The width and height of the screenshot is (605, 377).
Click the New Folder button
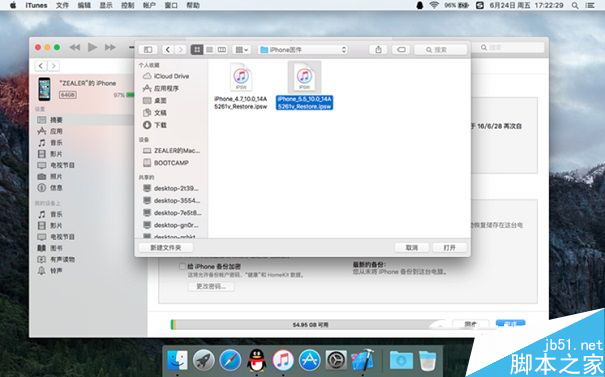pos(166,248)
